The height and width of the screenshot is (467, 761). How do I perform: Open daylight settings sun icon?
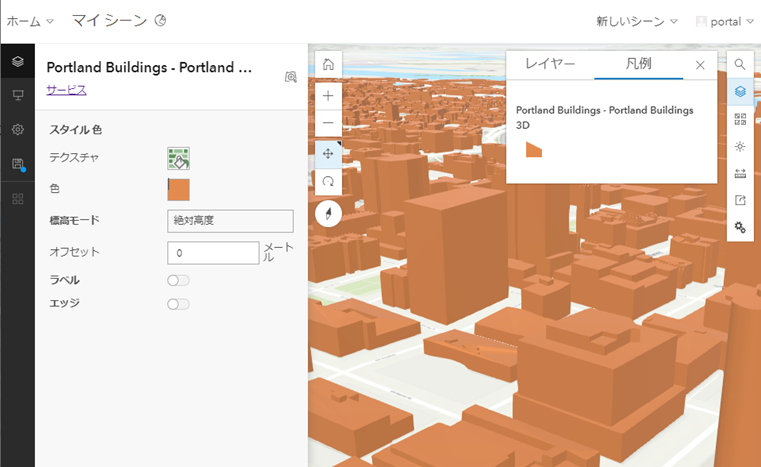coord(740,146)
